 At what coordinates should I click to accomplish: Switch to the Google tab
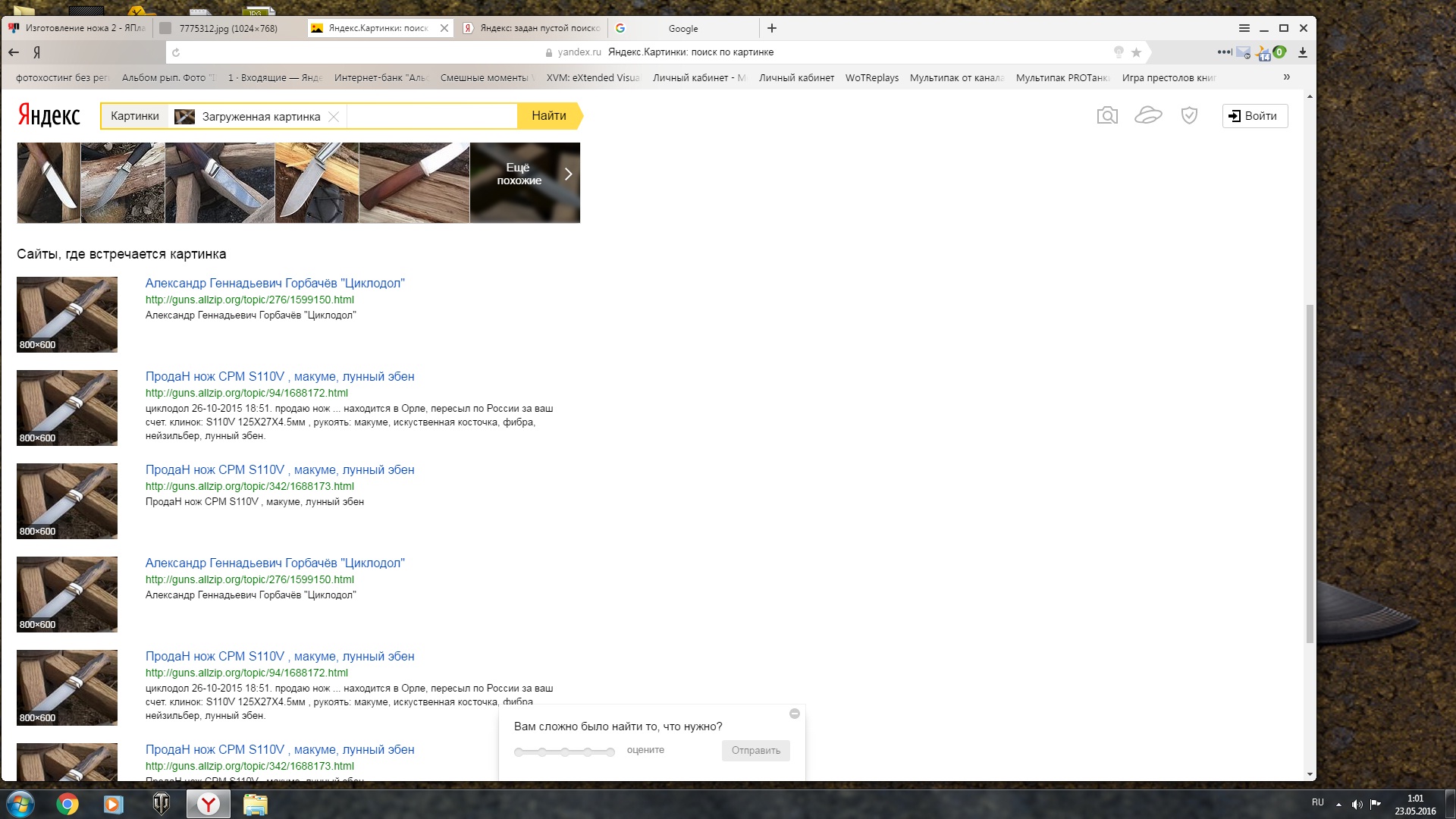[683, 28]
